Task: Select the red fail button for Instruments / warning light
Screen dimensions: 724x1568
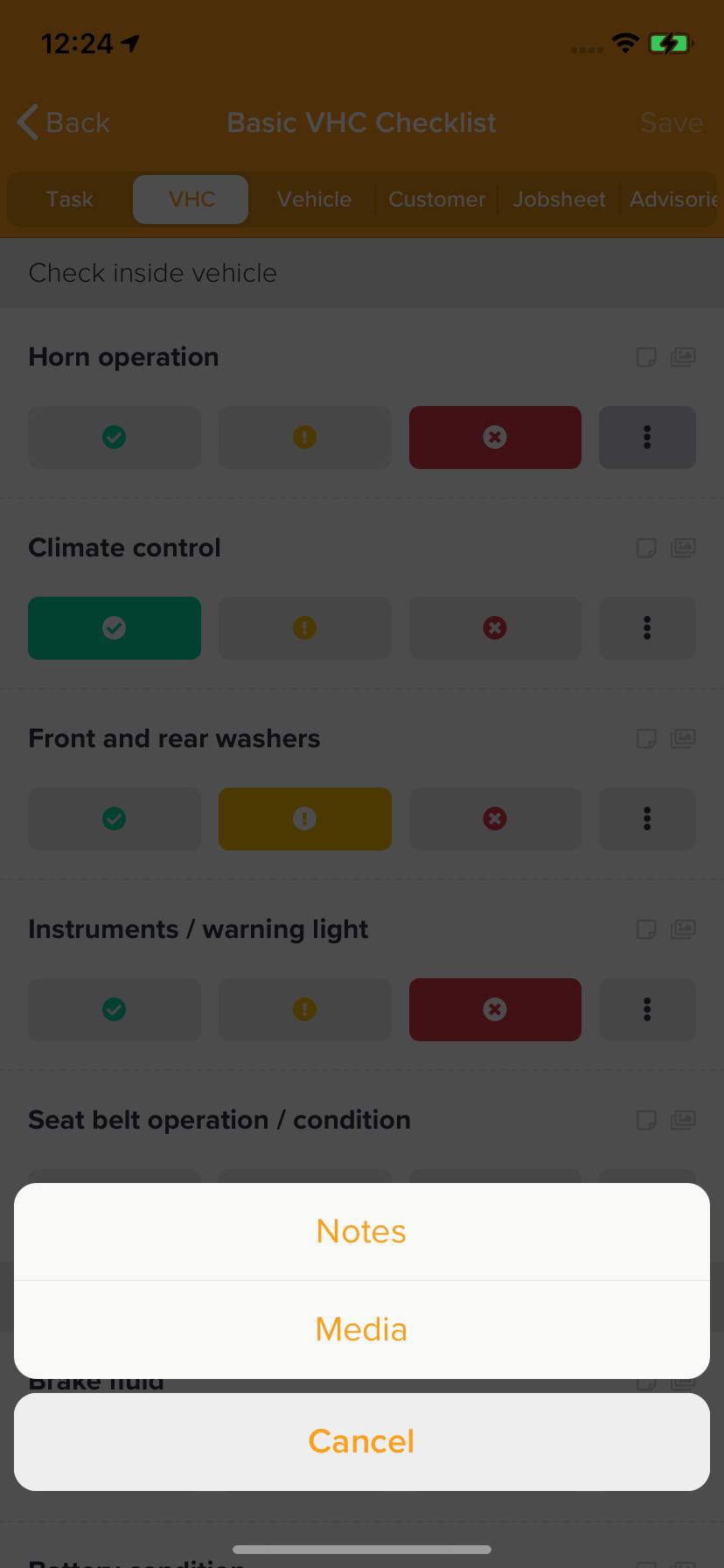Action: pyautogui.click(x=495, y=1010)
